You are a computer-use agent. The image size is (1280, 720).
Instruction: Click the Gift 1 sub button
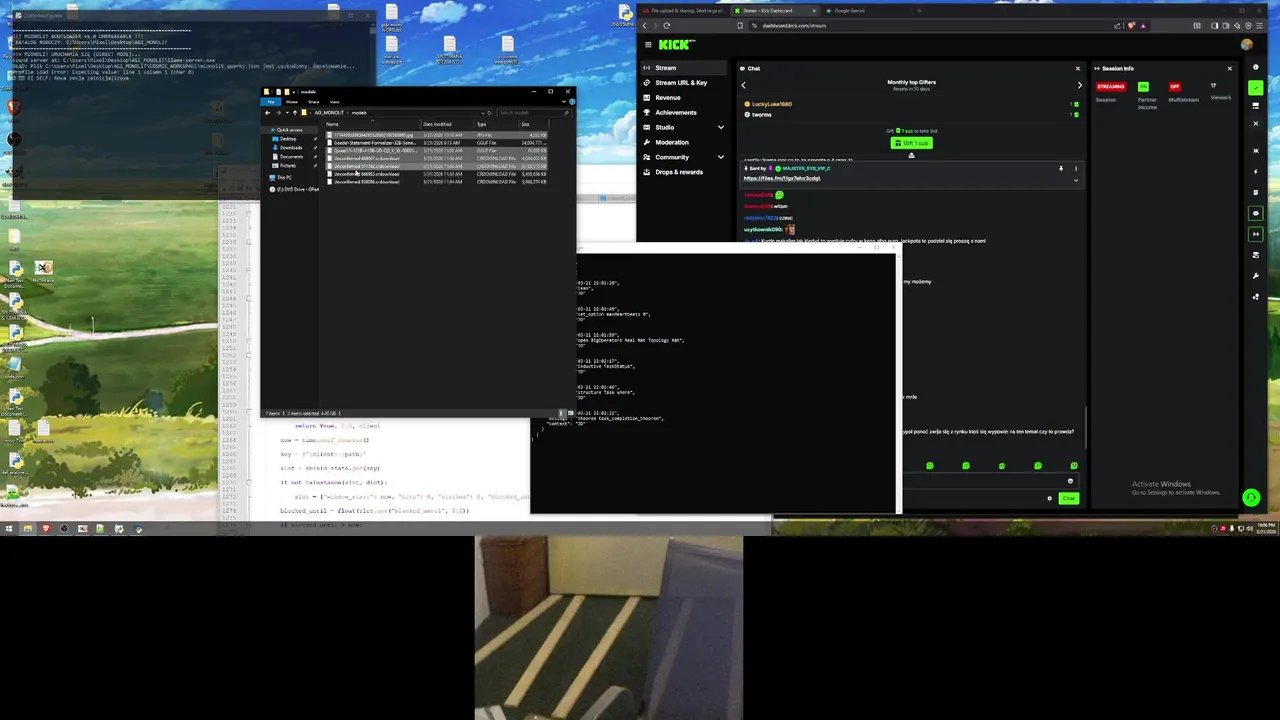point(911,143)
